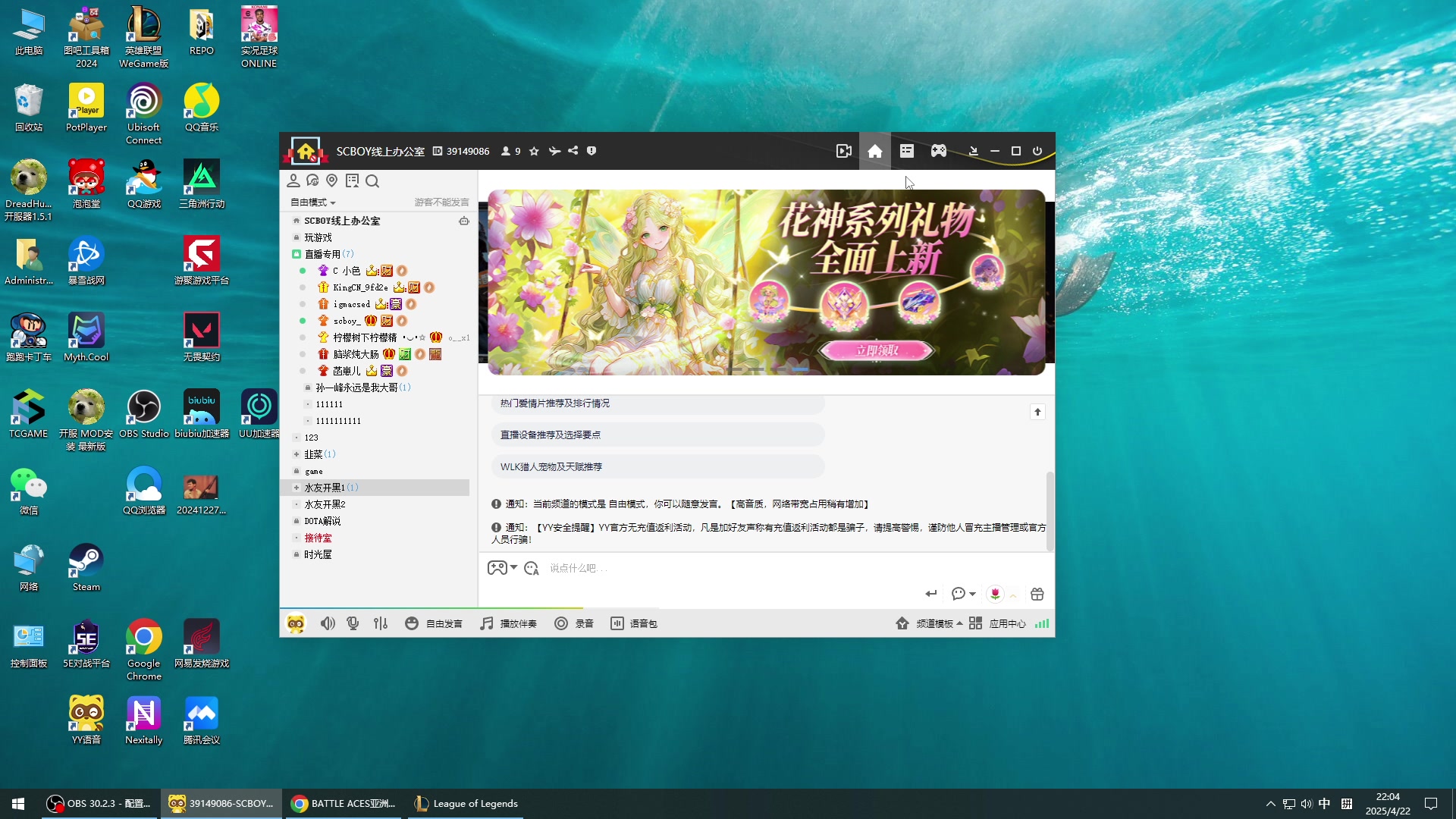Open the 语音包 voice pack
The height and width of the screenshot is (819, 1456).
[x=634, y=623]
